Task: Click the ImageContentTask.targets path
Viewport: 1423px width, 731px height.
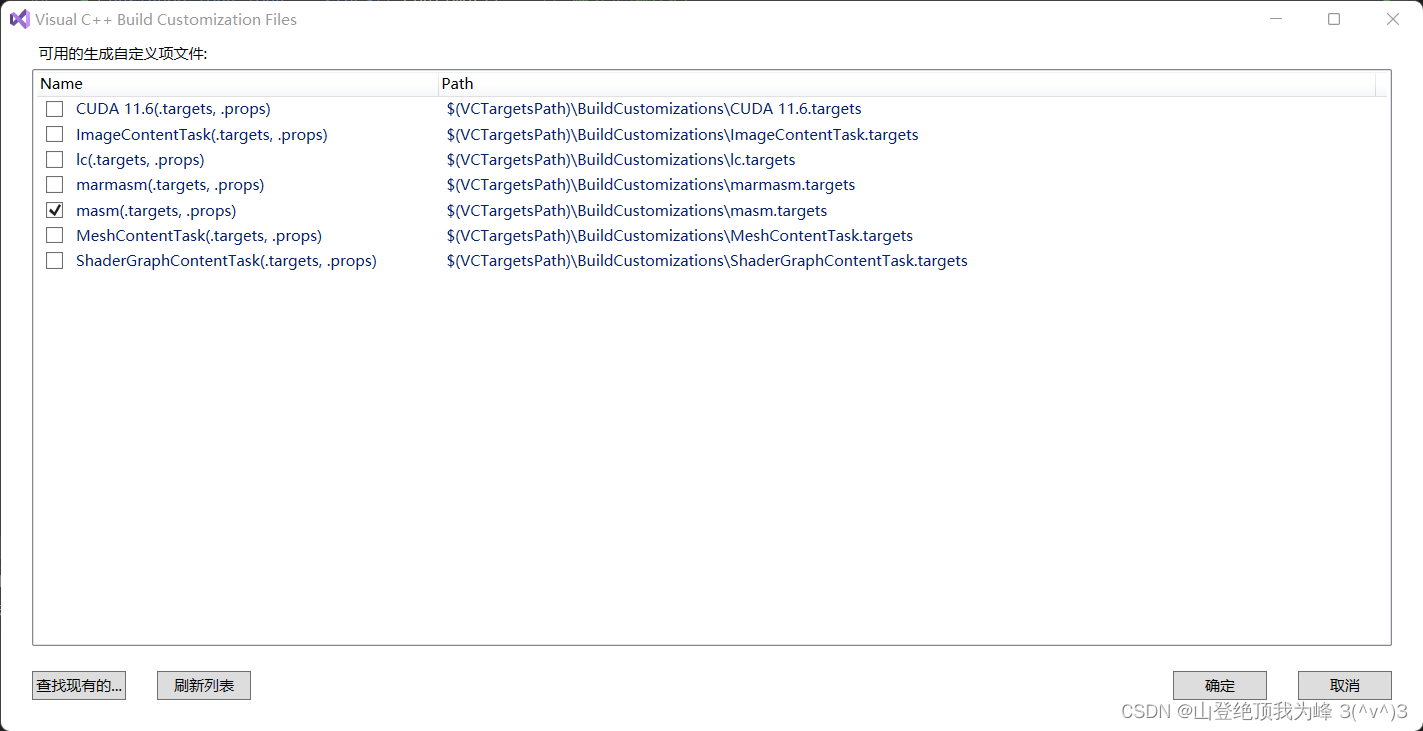Action: 683,134
